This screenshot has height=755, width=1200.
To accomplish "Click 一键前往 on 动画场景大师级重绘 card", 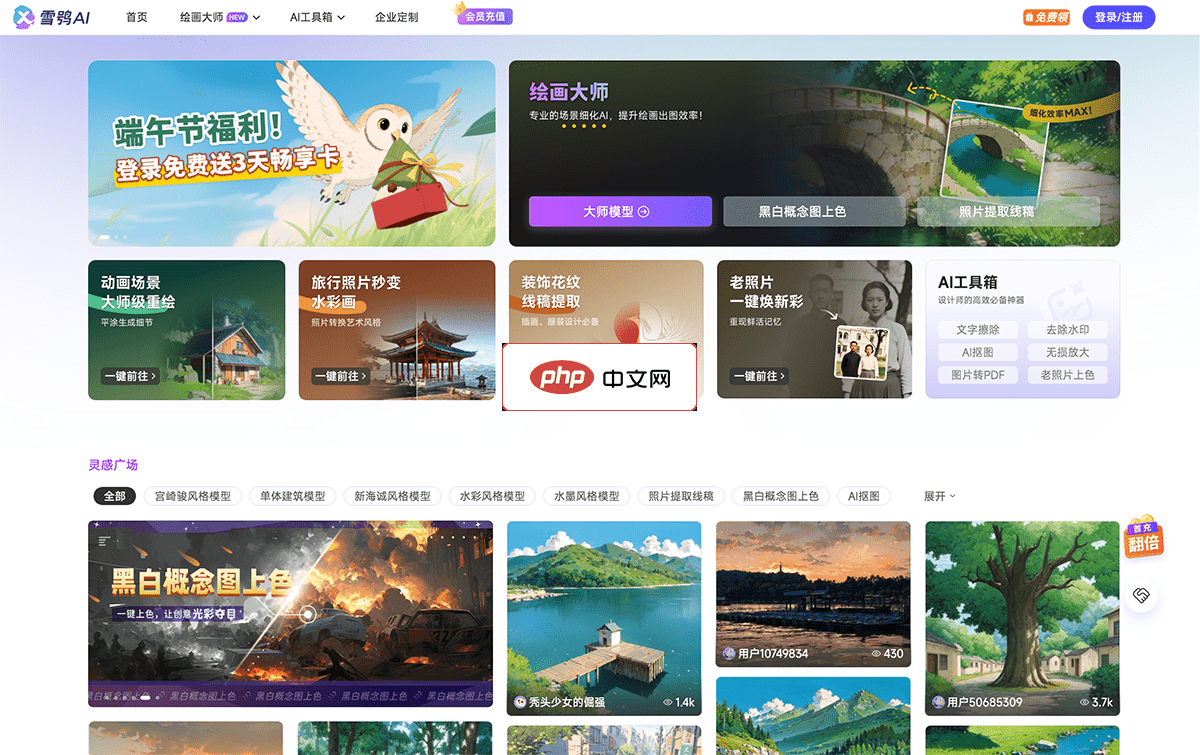I will point(130,376).
